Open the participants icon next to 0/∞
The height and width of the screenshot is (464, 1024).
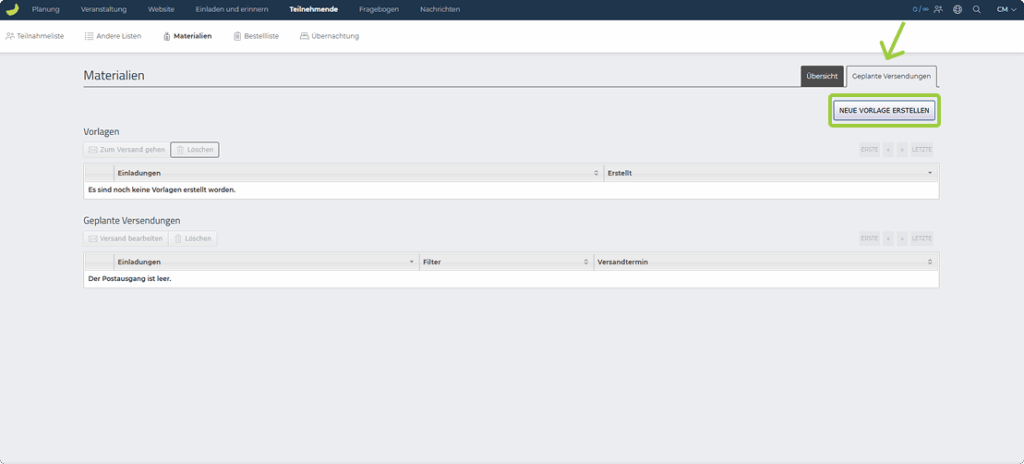[938, 10]
